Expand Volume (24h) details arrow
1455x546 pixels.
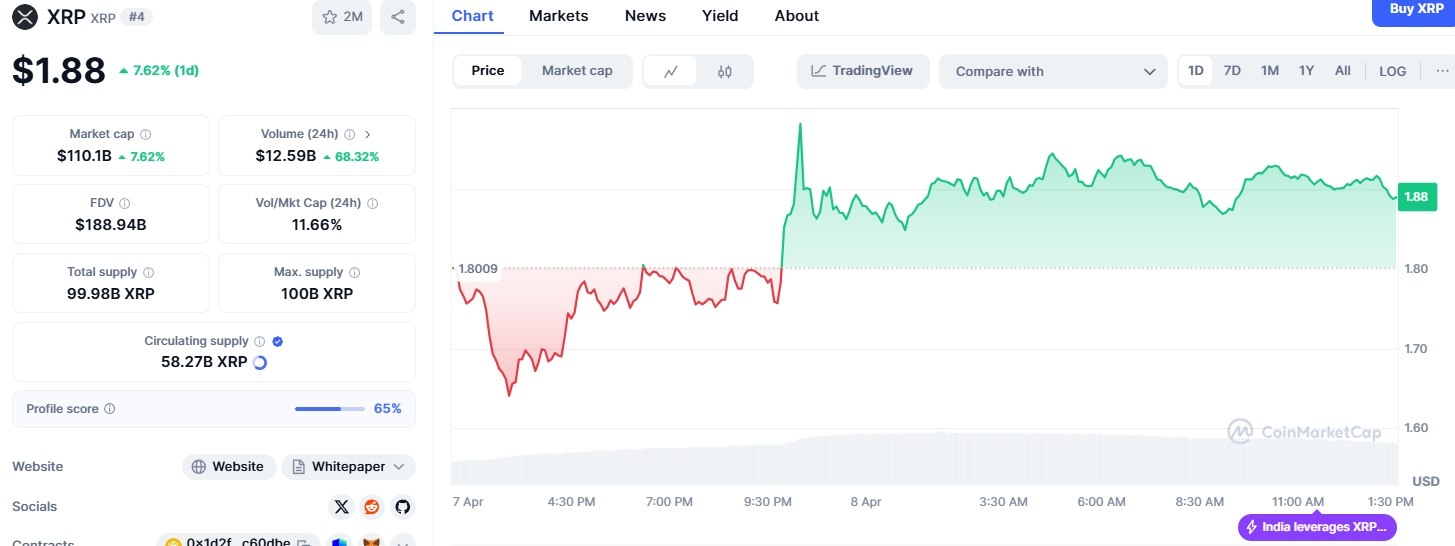[x=368, y=134]
